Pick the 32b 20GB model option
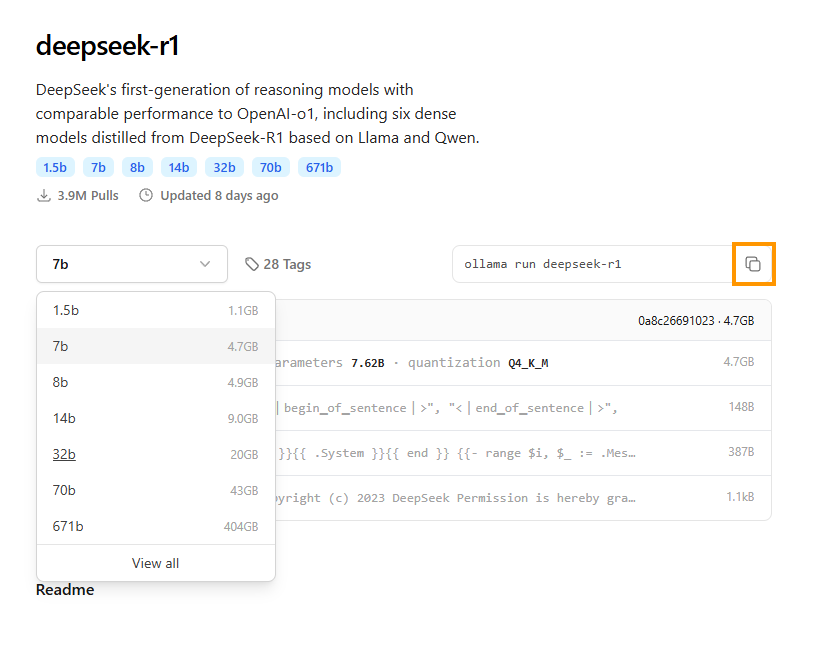 point(155,455)
